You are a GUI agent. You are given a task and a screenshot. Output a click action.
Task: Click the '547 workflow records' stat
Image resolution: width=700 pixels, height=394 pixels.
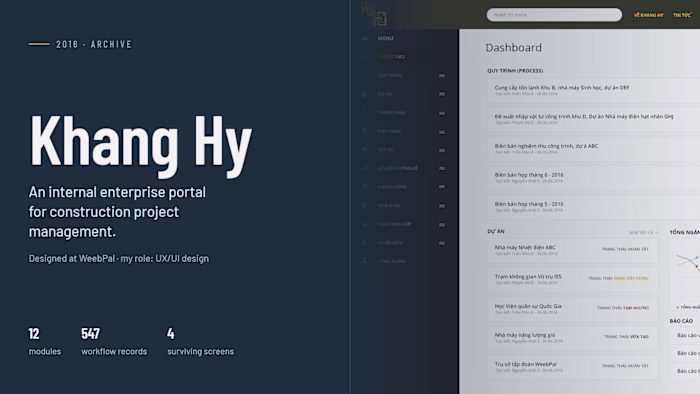114,342
